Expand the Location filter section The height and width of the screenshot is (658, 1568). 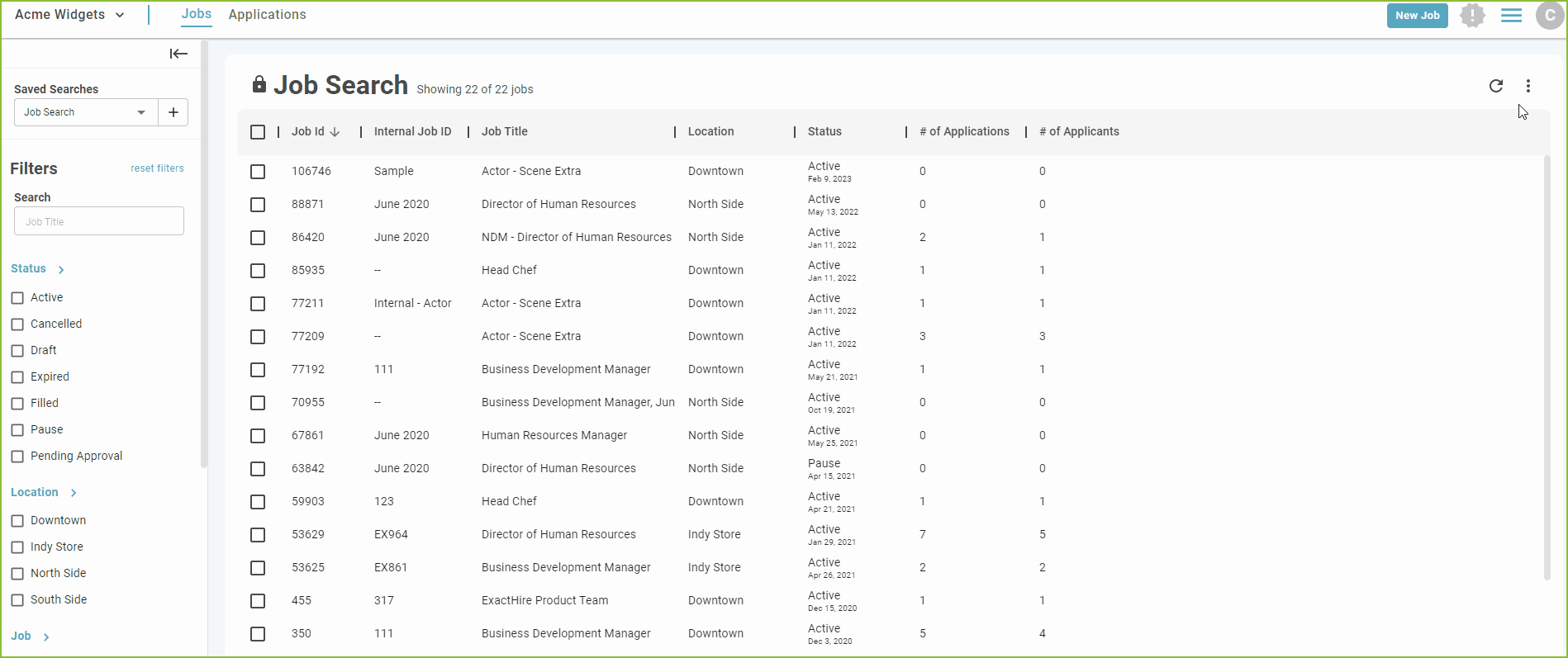[44, 493]
